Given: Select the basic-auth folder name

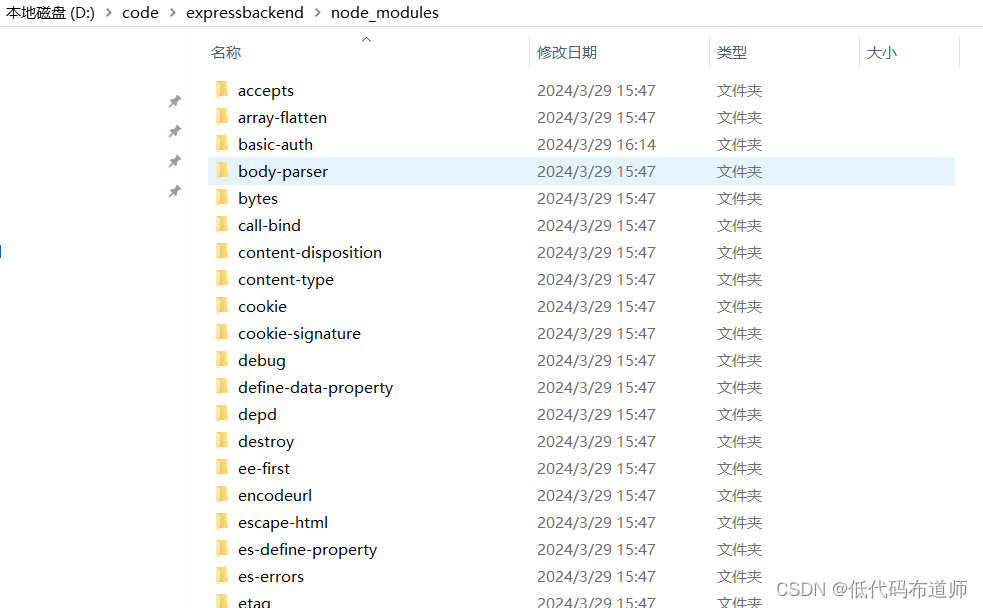Looking at the screenshot, I should (275, 144).
